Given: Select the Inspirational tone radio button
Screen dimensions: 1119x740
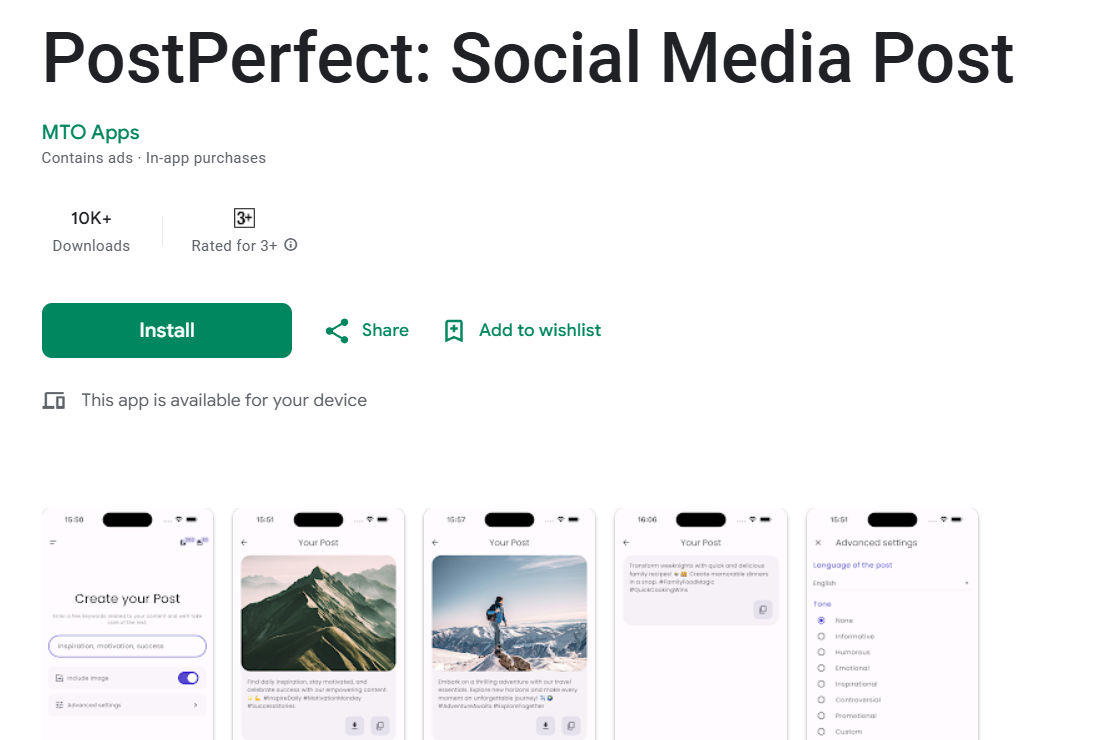Looking at the screenshot, I should (821, 684).
